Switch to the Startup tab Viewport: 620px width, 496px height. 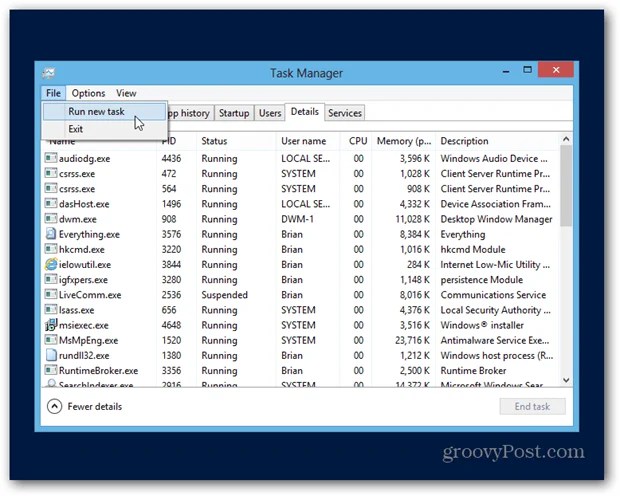(x=234, y=113)
